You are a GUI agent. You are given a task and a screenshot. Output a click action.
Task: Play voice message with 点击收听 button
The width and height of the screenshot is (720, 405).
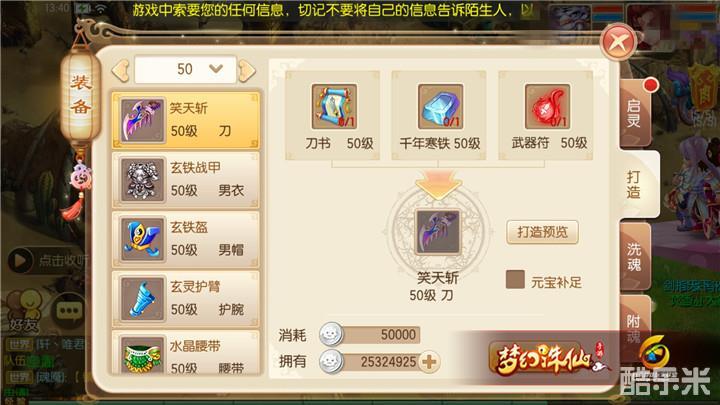(x=47, y=260)
